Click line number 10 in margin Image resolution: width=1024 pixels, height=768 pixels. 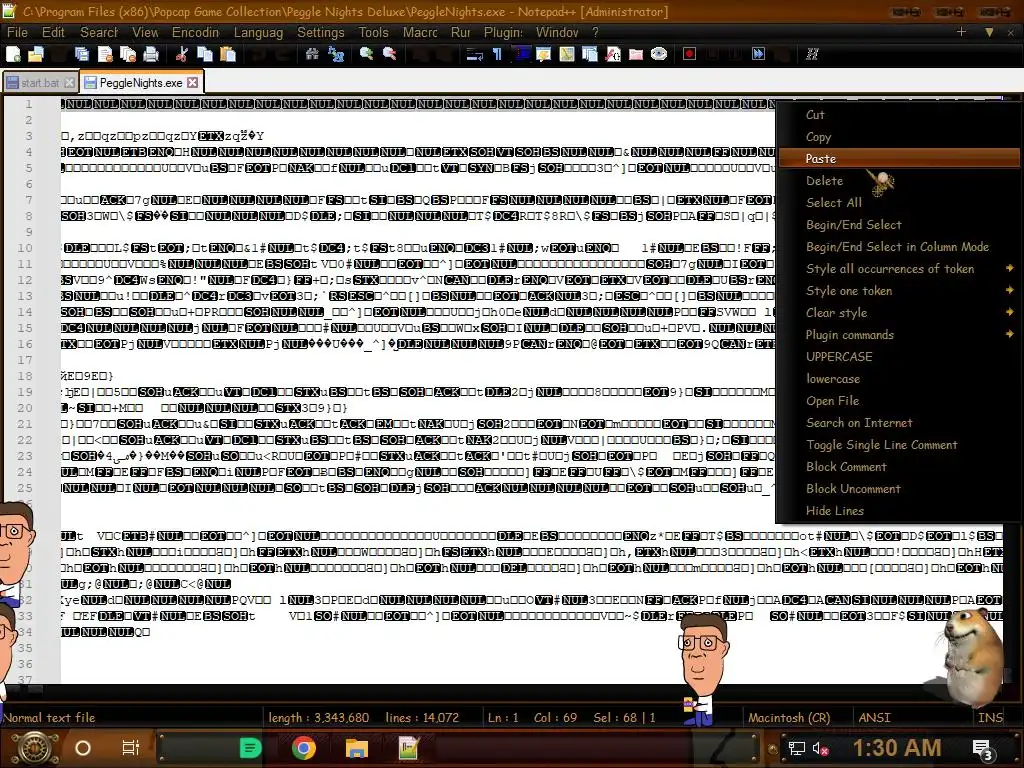point(25,248)
